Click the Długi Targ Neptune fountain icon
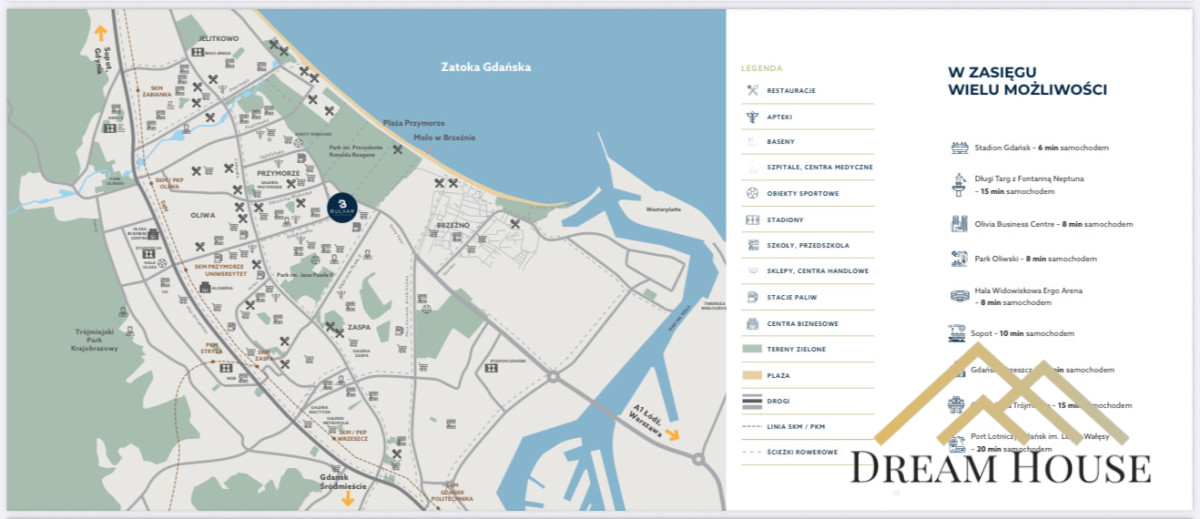Image resolution: width=1200 pixels, height=519 pixels. 959,184
